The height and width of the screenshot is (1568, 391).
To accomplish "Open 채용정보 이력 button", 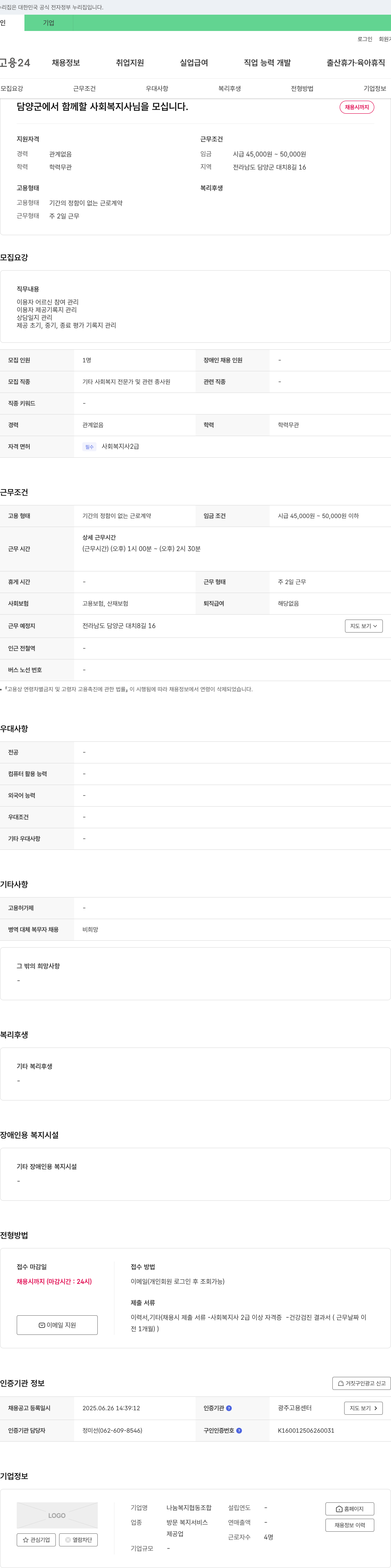I will tap(349, 1525).
